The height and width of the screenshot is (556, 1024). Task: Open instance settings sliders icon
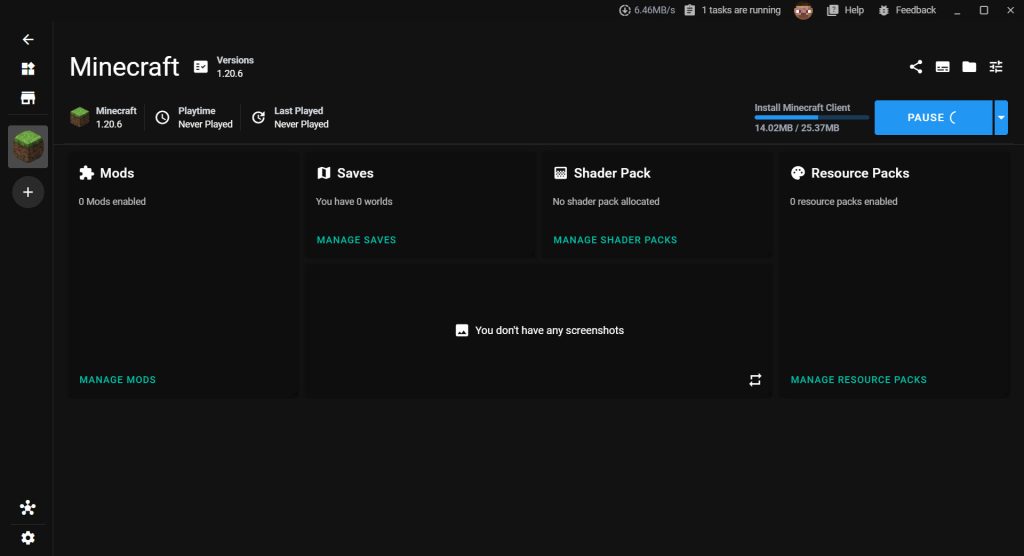coord(996,67)
